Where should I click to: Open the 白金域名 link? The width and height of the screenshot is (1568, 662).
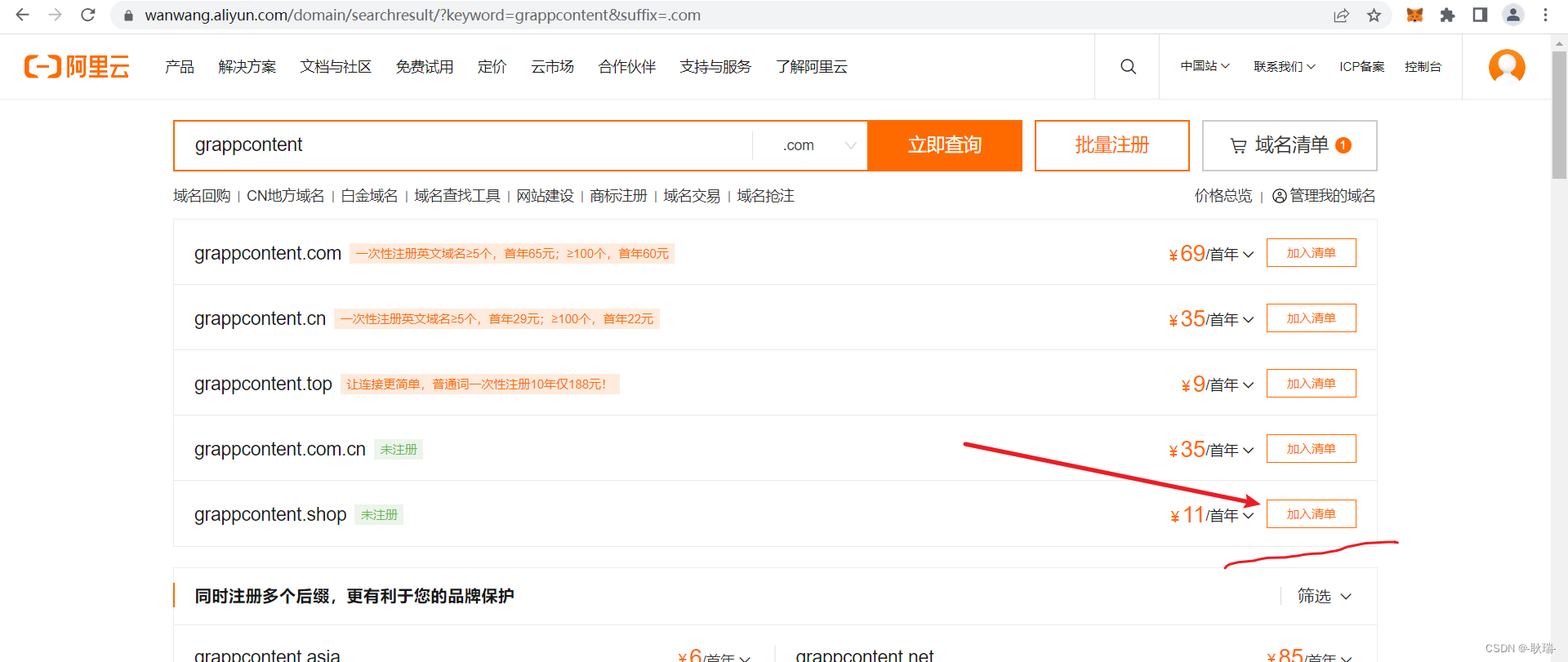pos(369,196)
